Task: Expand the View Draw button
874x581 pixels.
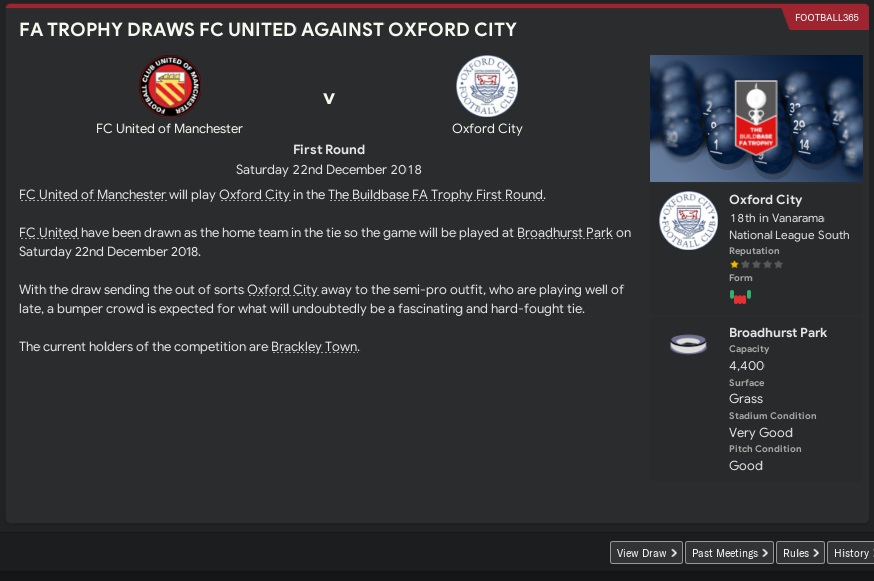Action: pyautogui.click(x=647, y=553)
